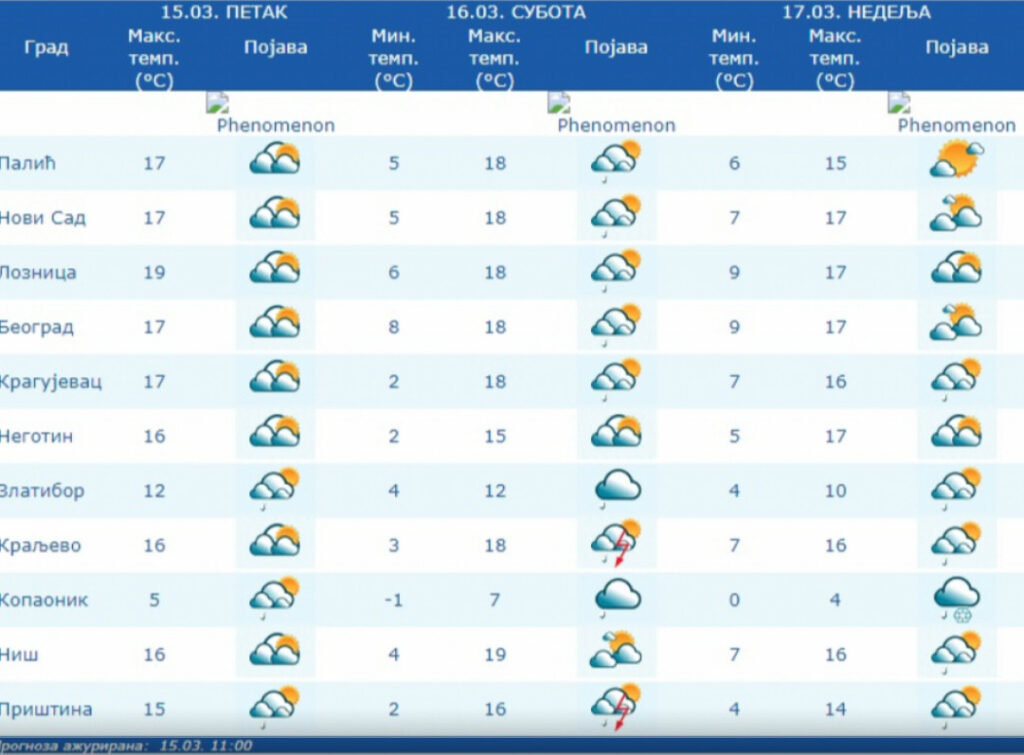Select Палић's Sunday sunny weather icon
Viewport: 1024px width, 755px height.
pyautogui.click(x=956, y=160)
